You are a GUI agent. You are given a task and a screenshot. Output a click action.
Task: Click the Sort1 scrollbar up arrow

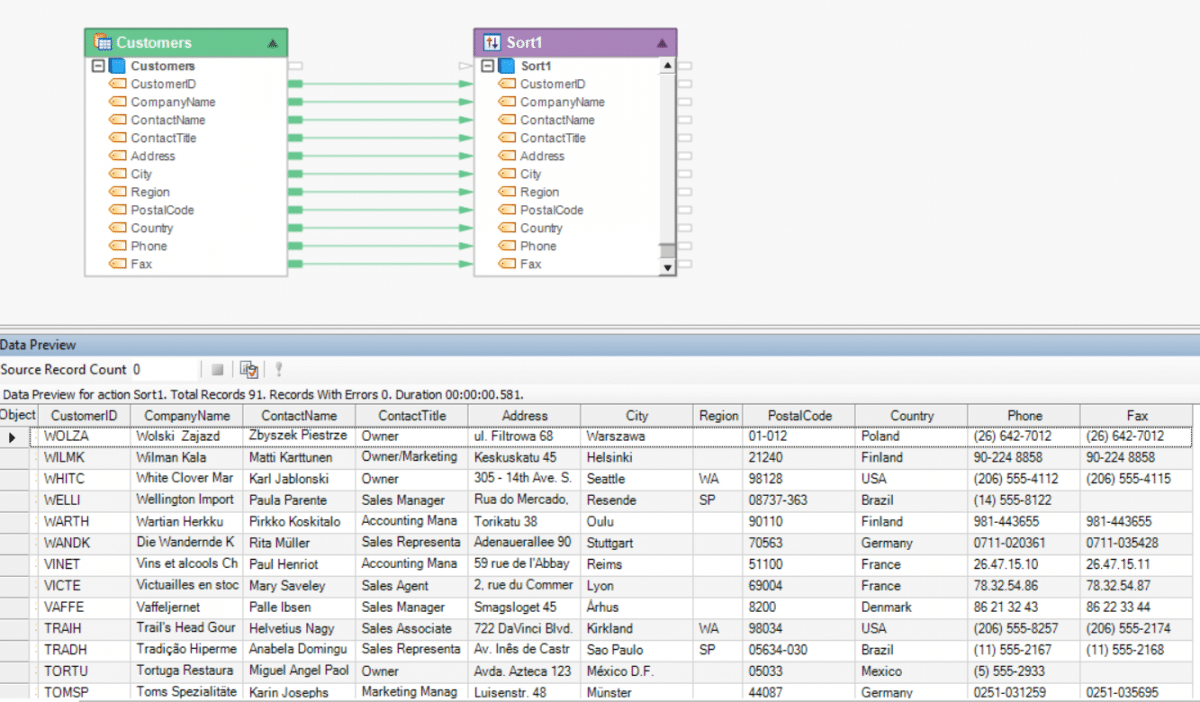pos(668,66)
